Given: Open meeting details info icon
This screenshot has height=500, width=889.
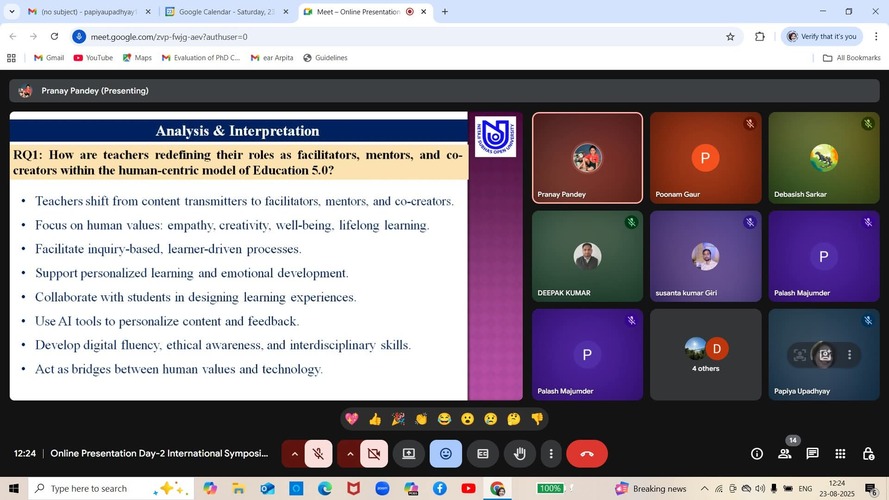Looking at the screenshot, I should [x=757, y=453].
